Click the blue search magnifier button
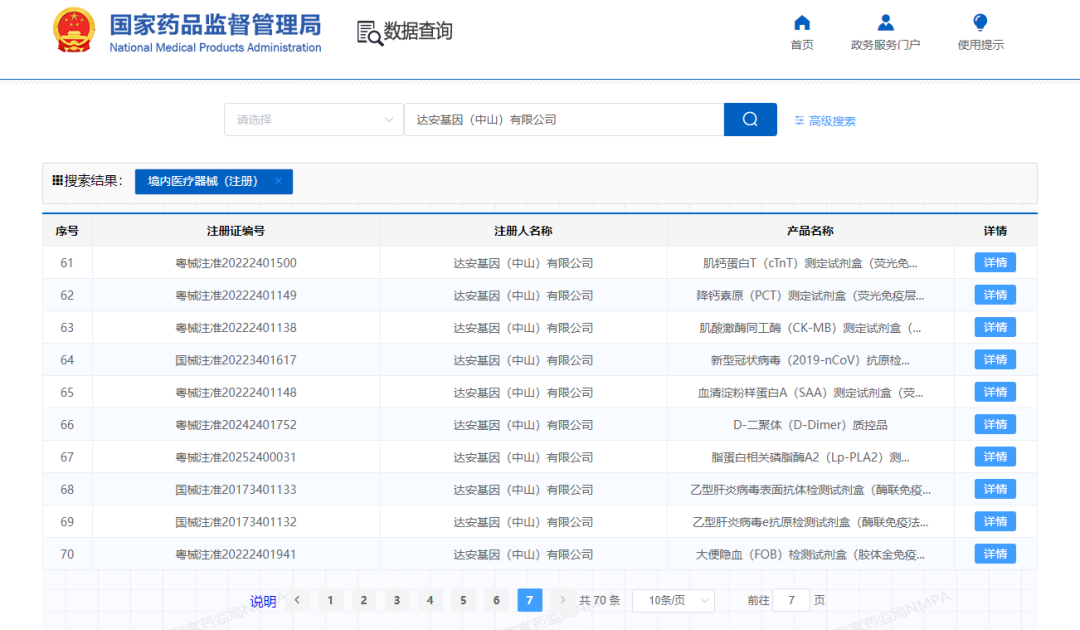The width and height of the screenshot is (1080, 630). tap(750, 120)
